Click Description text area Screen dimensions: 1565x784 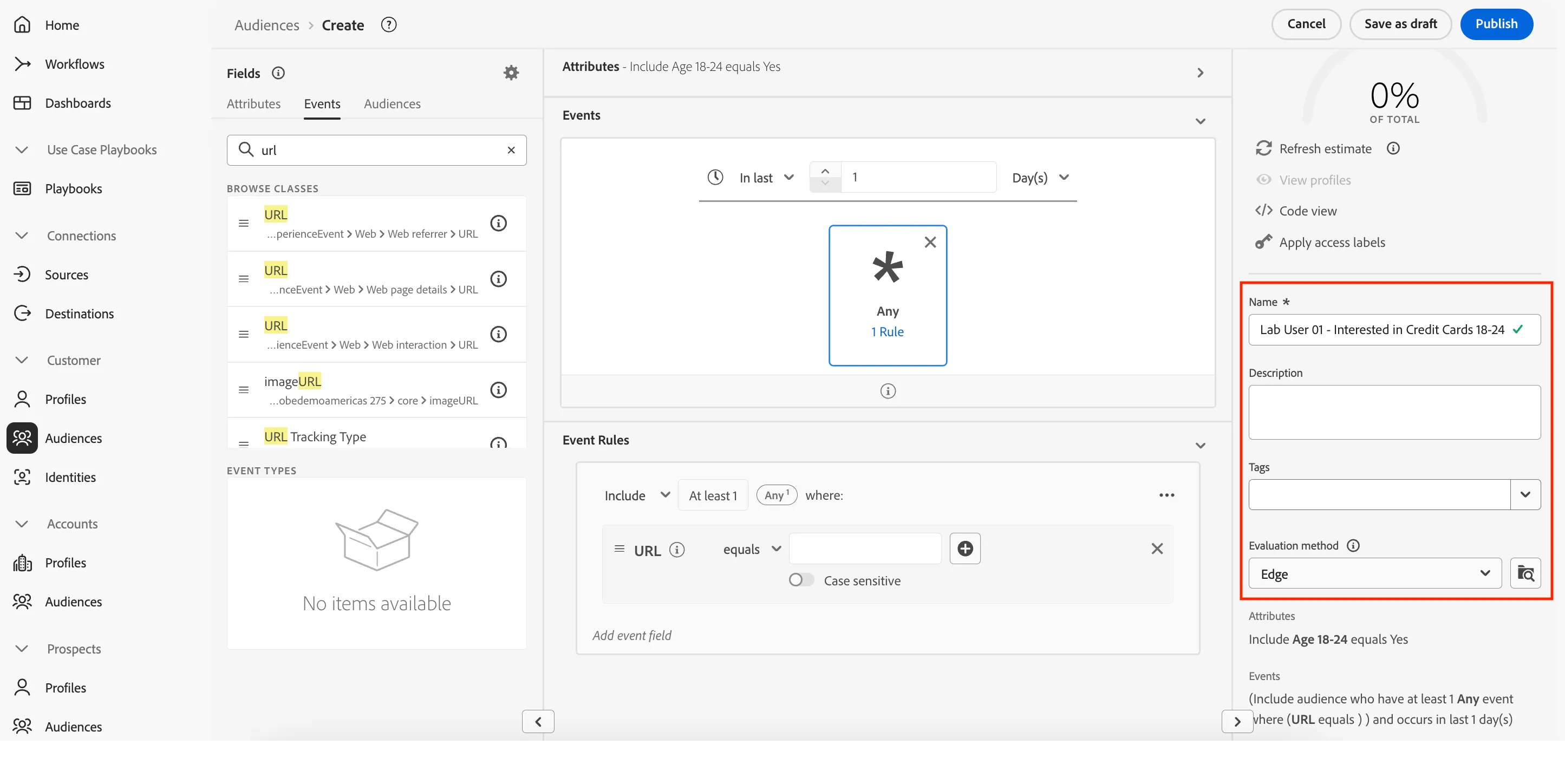coord(1394,413)
